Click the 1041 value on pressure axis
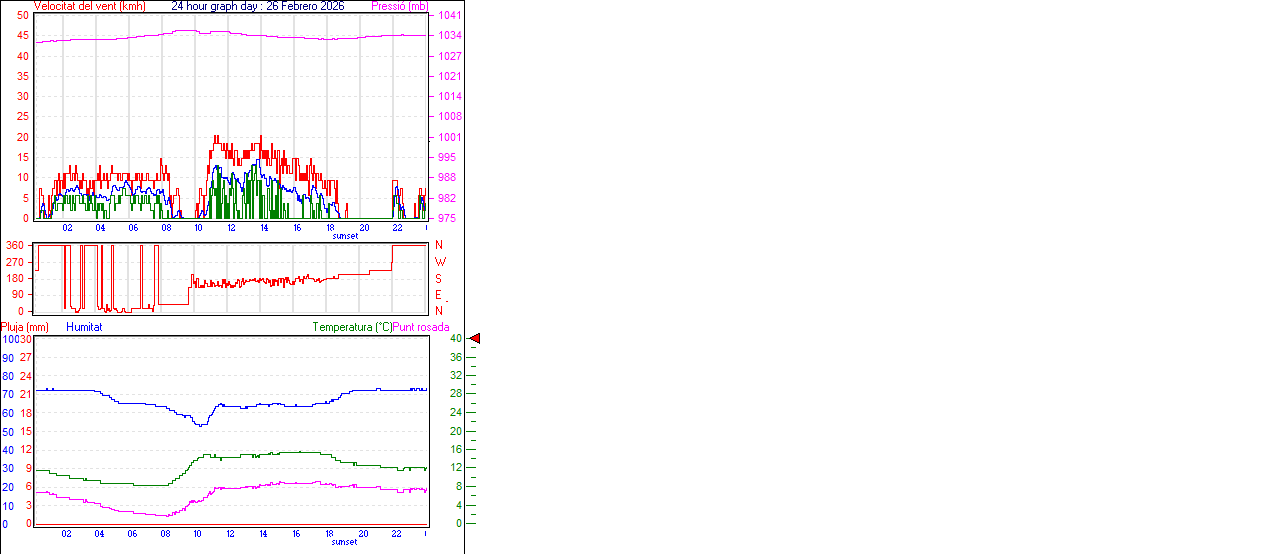The width and height of the screenshot is (1280, 554). point(448,16)
